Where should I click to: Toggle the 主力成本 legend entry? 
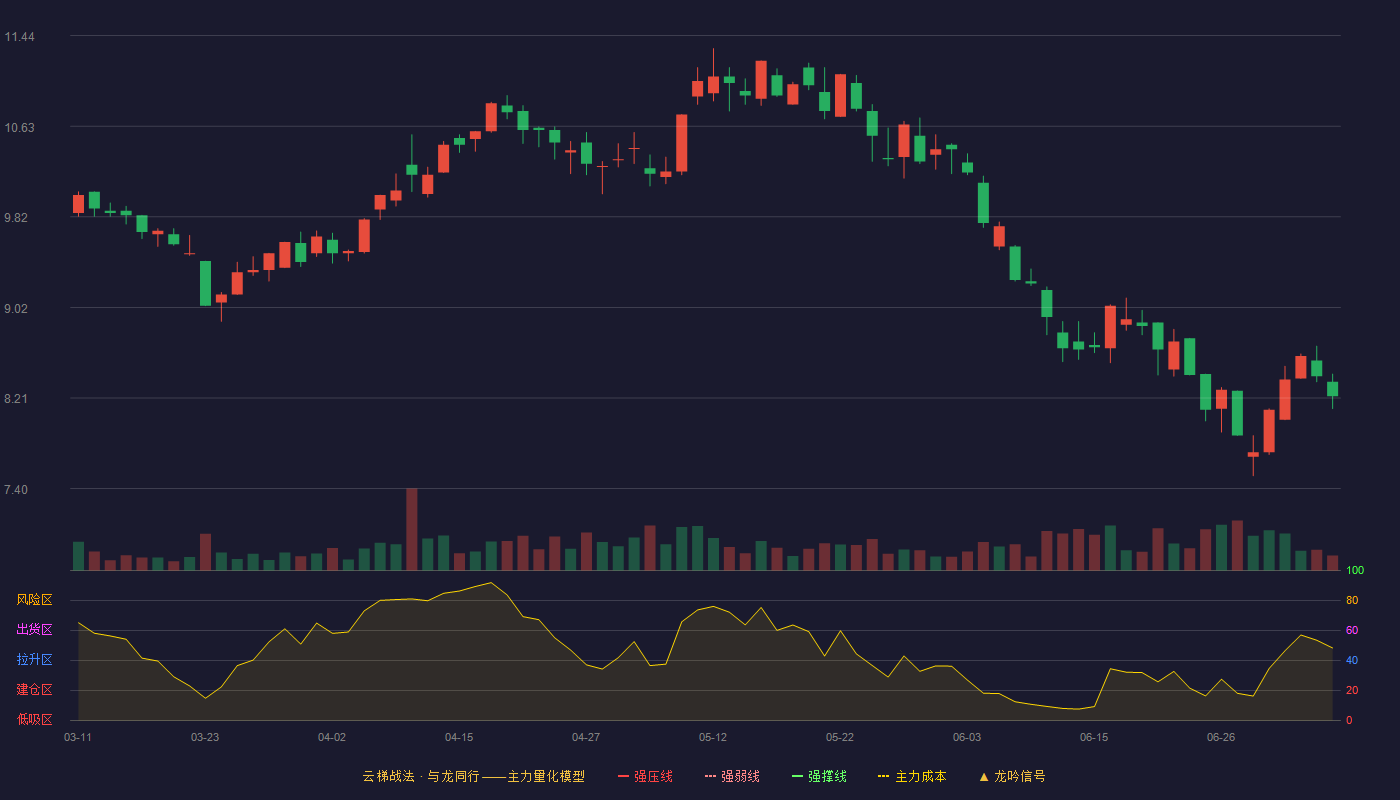[911, 776]
